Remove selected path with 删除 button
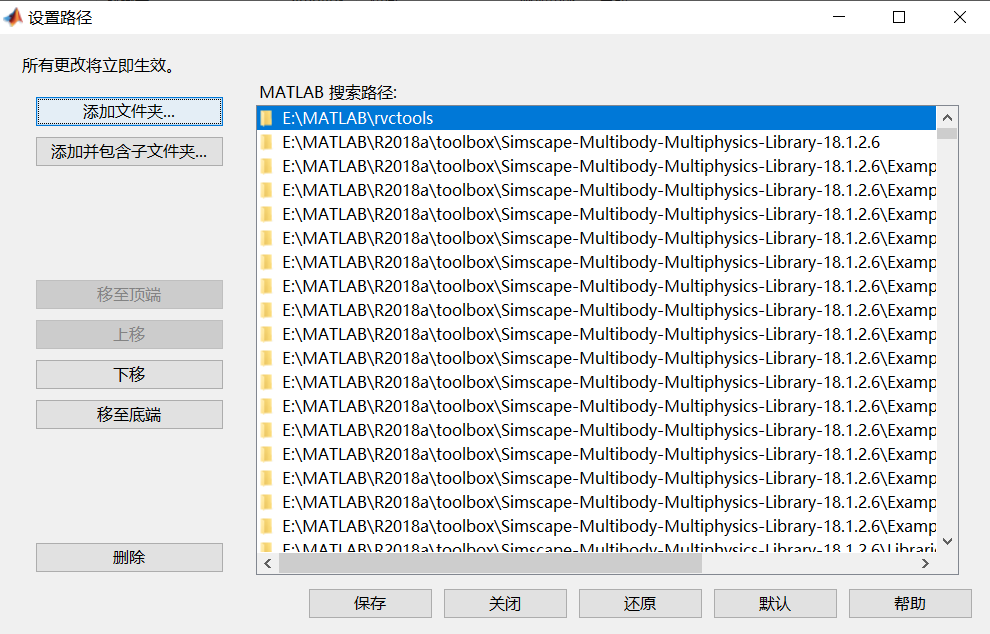Image resolution: width=990 pixels, height=634 pixels. click(129, 558)
